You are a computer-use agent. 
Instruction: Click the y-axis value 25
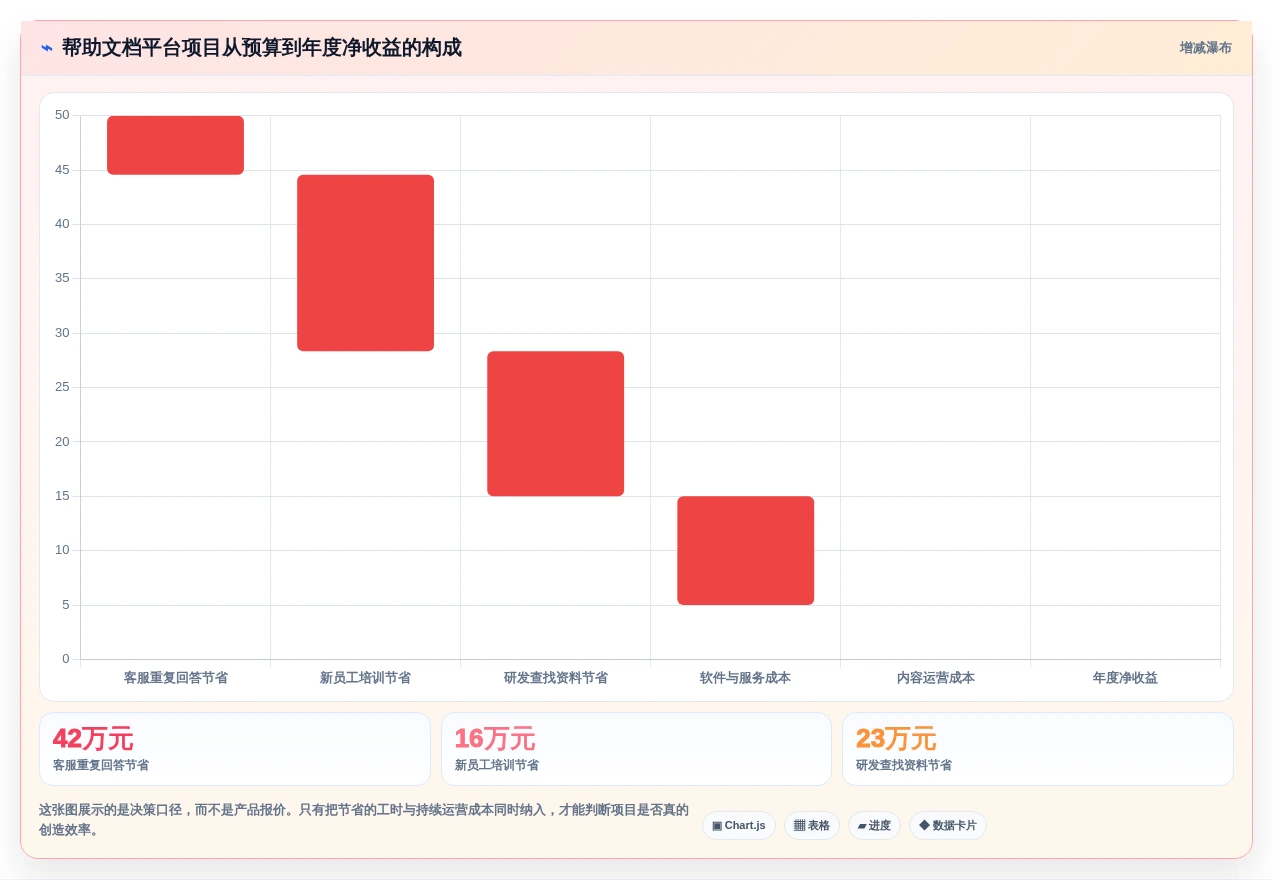pyautogui.click(x=63, y=387)
